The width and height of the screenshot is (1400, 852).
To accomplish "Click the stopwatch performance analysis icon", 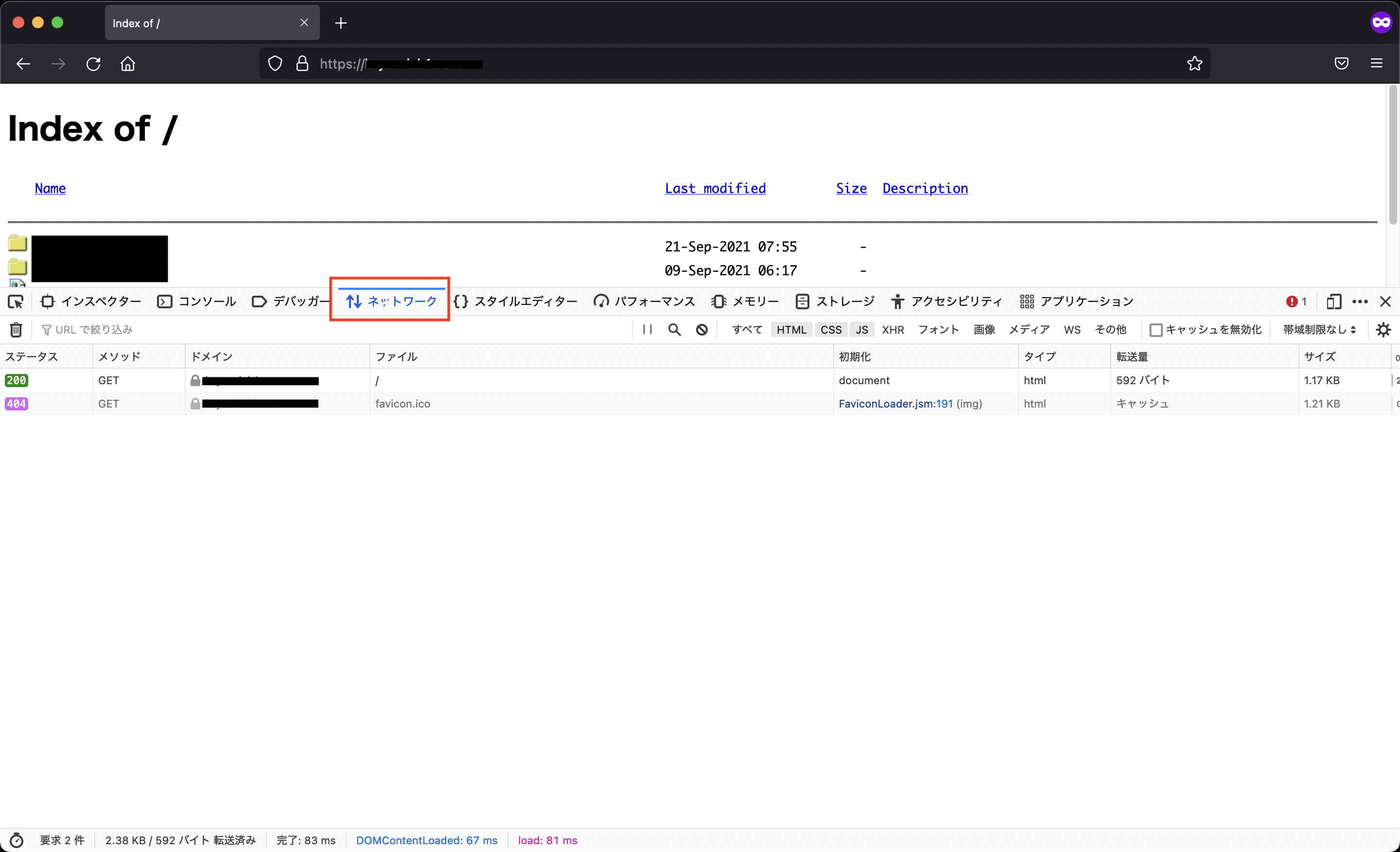I will 17,840.
